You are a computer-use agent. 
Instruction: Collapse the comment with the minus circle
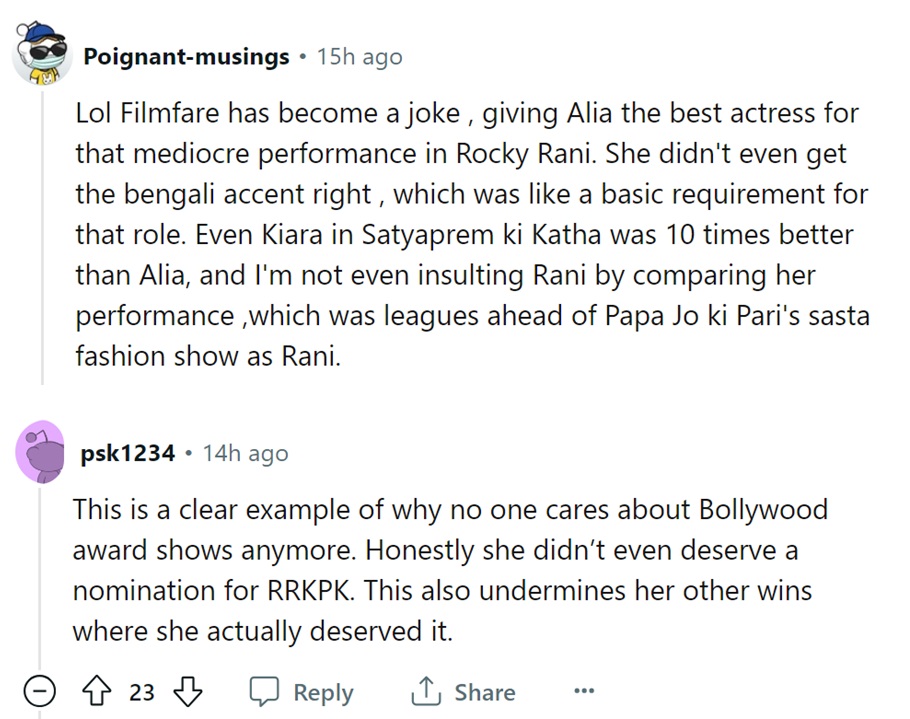(41, 692)
